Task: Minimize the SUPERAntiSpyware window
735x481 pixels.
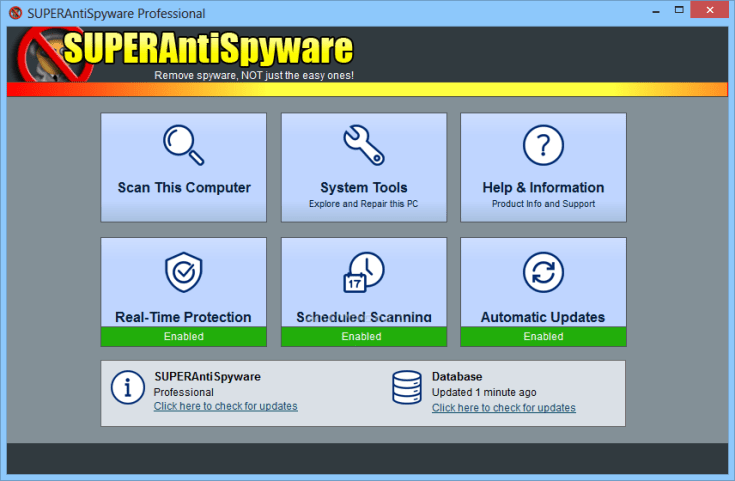Action: [656, 10]
